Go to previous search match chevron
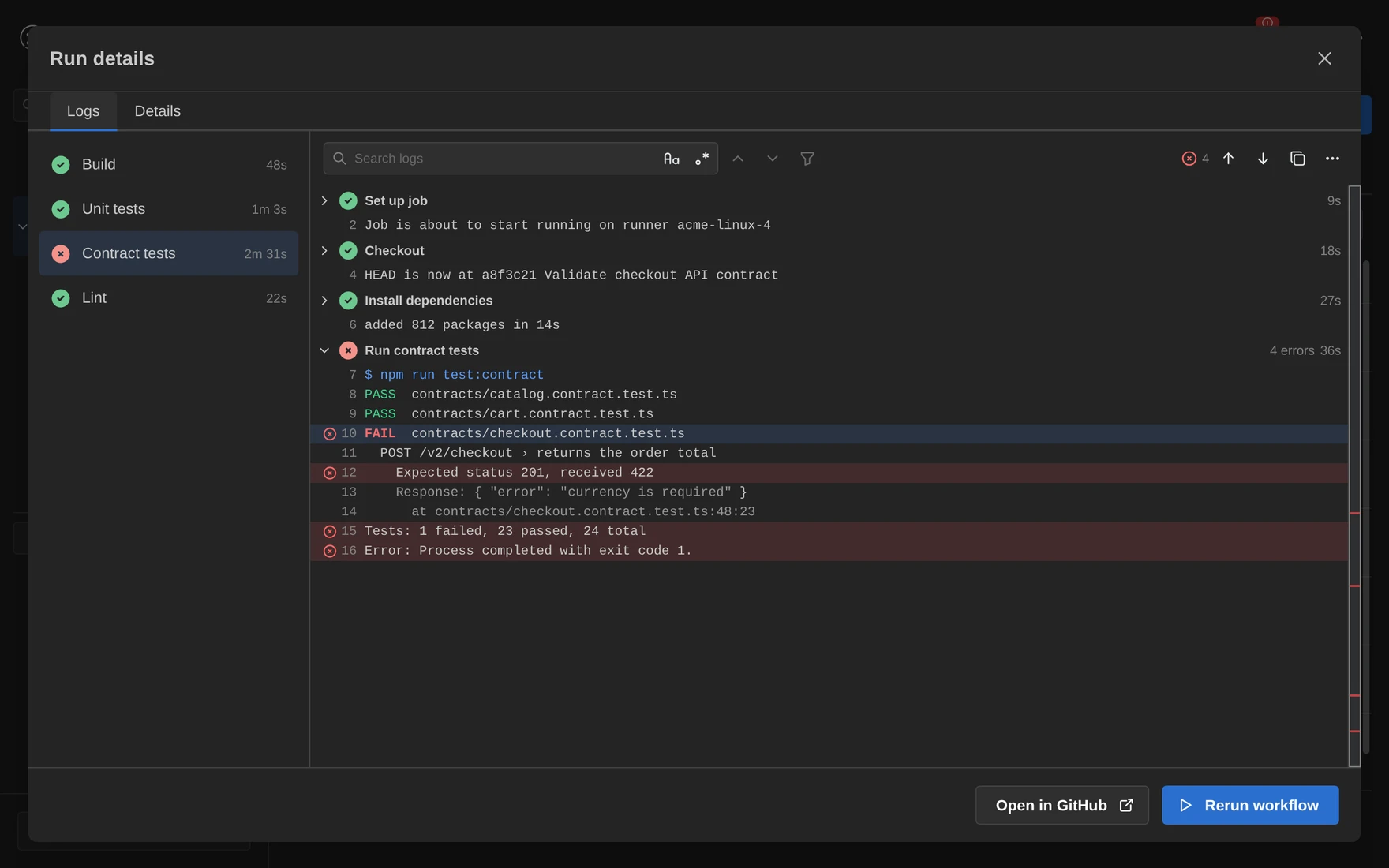This screenshot has height=868, width=1389. pos(738,159)
